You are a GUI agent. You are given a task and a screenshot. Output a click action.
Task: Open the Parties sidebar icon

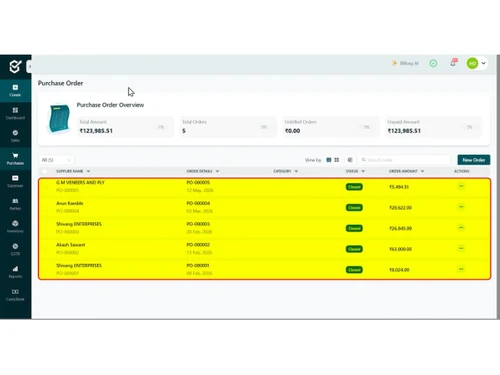15,204
